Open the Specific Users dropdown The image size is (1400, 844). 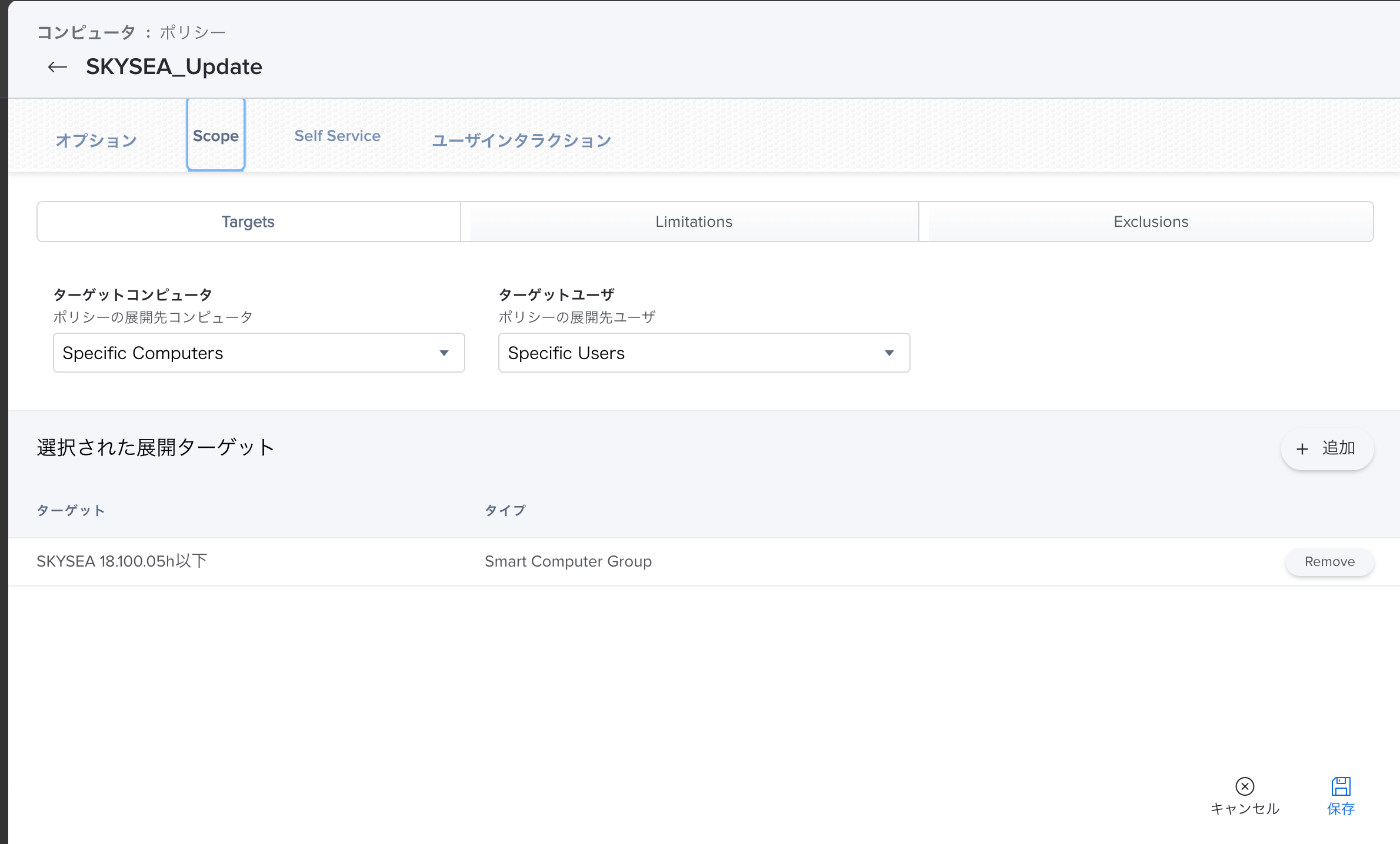coord(704,353)
